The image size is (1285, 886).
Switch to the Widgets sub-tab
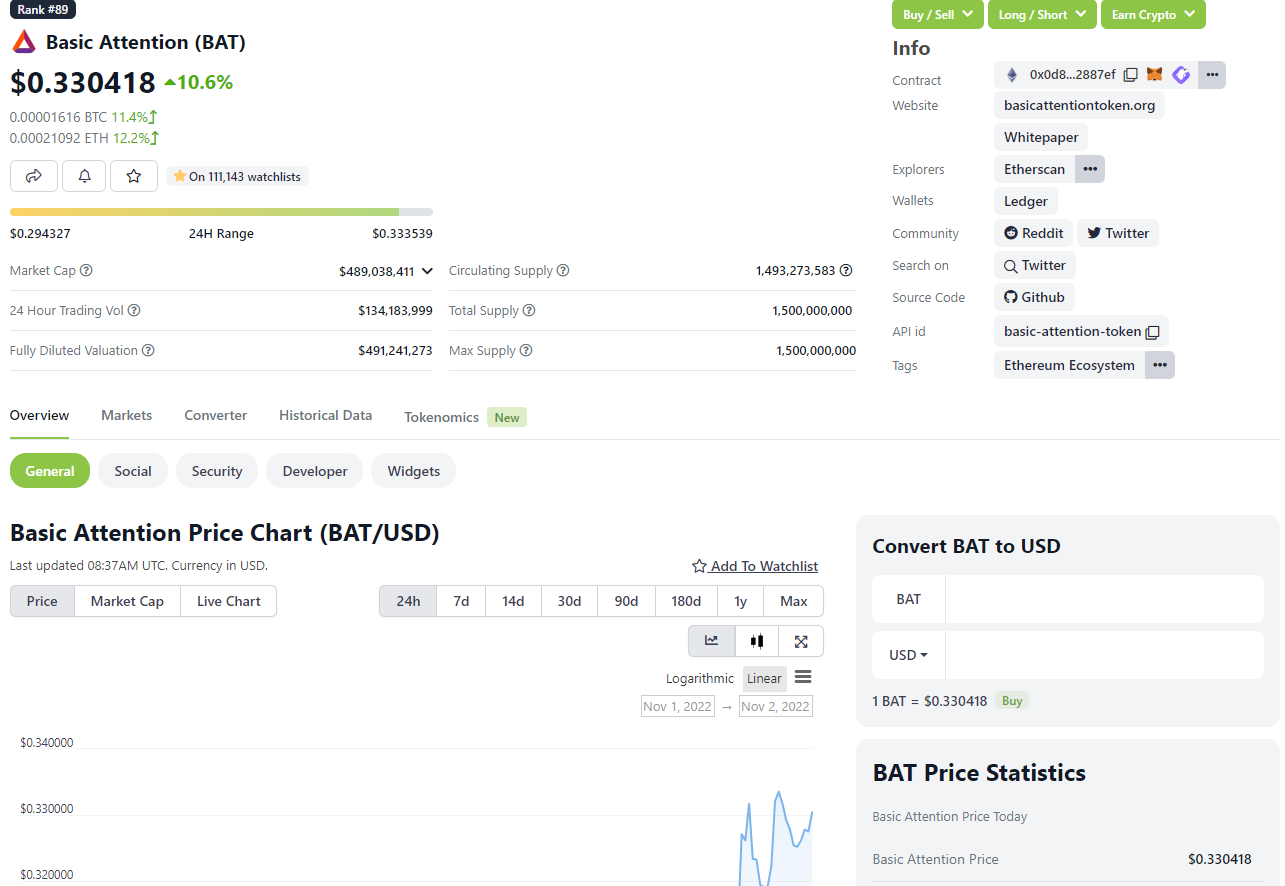pyautogui.click(x=414, y=471)
